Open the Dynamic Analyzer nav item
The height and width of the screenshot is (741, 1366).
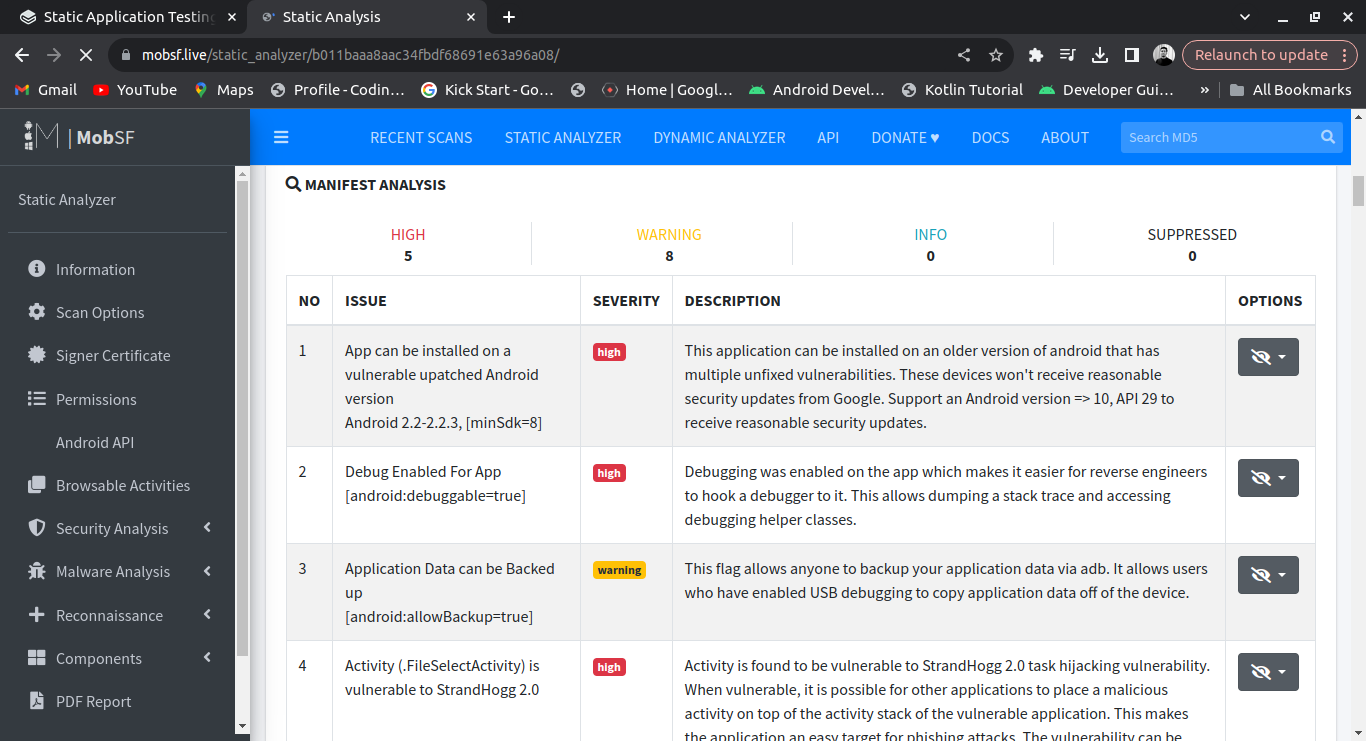(719, 138)
